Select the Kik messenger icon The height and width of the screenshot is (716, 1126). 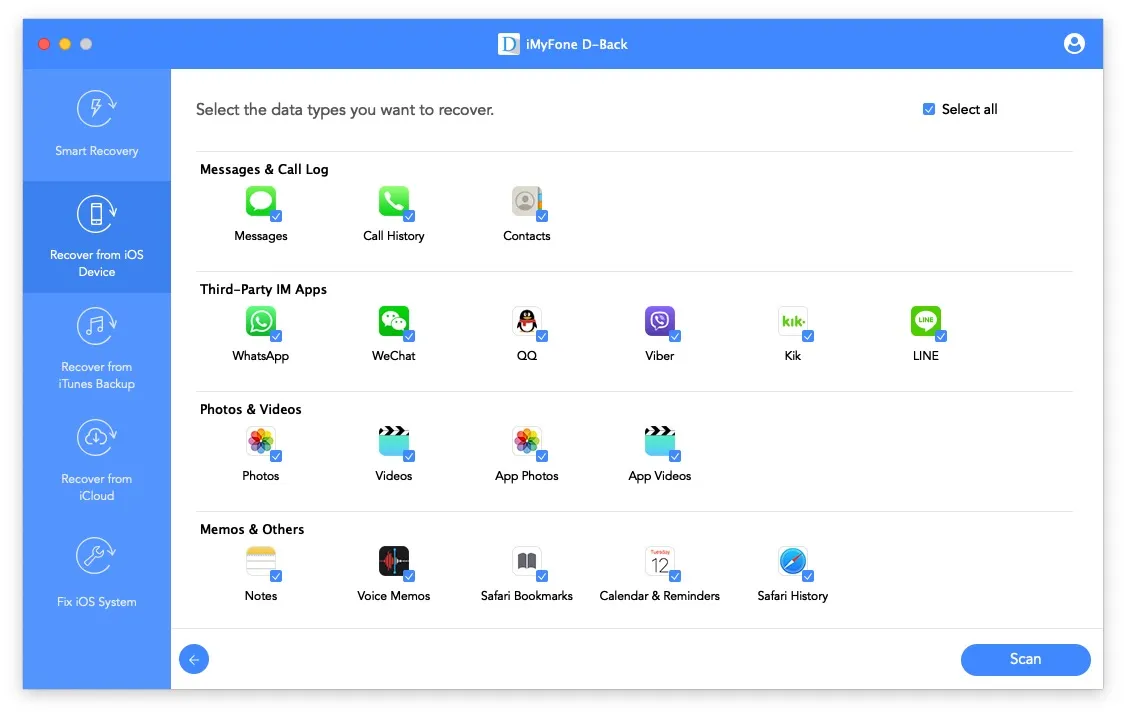tap(793, 319)
